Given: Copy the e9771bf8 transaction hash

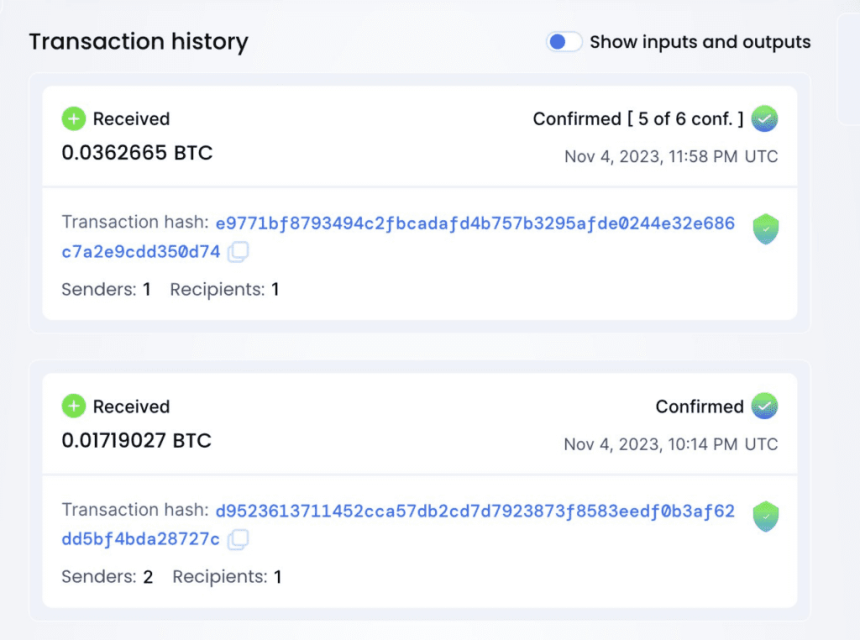Looking at the screenshot, I should point(238,252).
